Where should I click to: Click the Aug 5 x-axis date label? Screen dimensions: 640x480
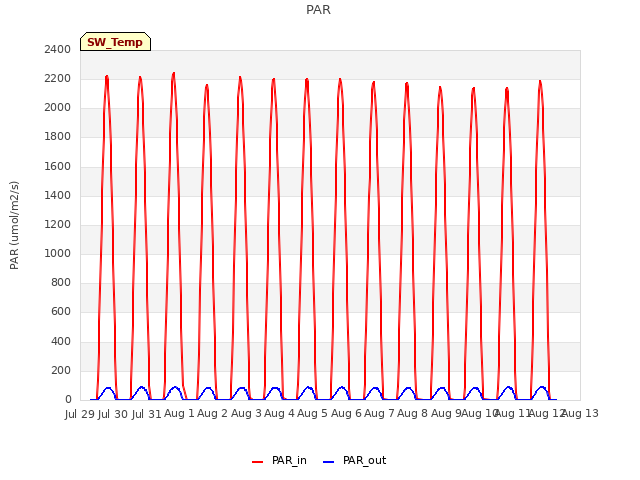tap(312, 413)
